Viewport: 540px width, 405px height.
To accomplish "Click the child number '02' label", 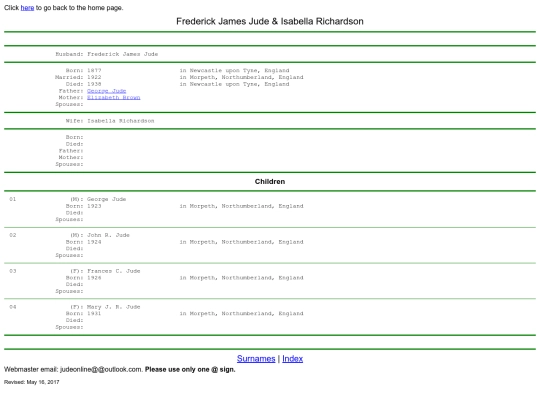I will coord(13,235).
